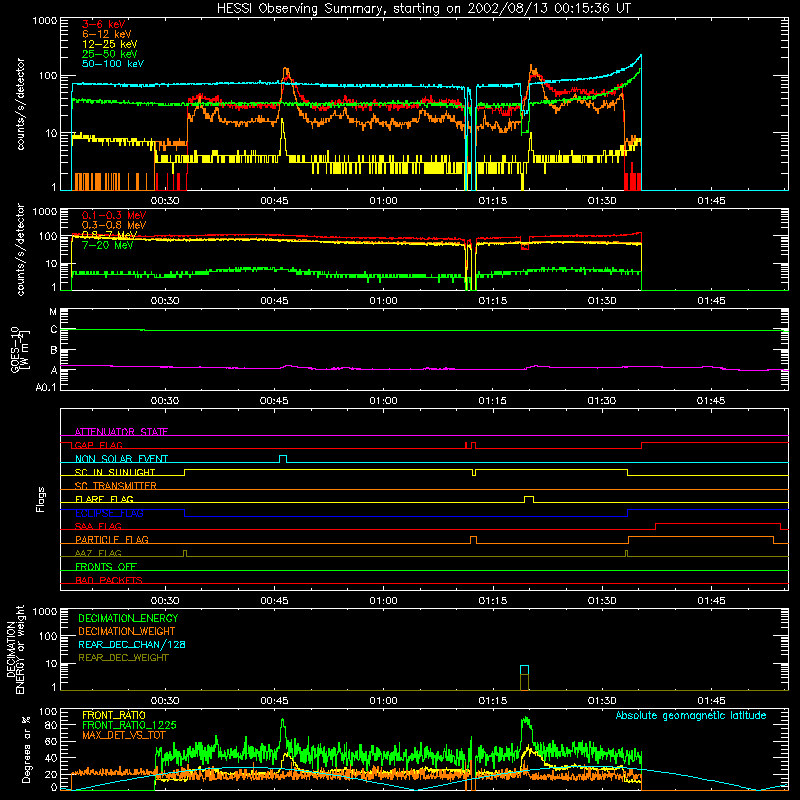Click the 50-100 keV curve peak at data end

click(x=641, y=55)
